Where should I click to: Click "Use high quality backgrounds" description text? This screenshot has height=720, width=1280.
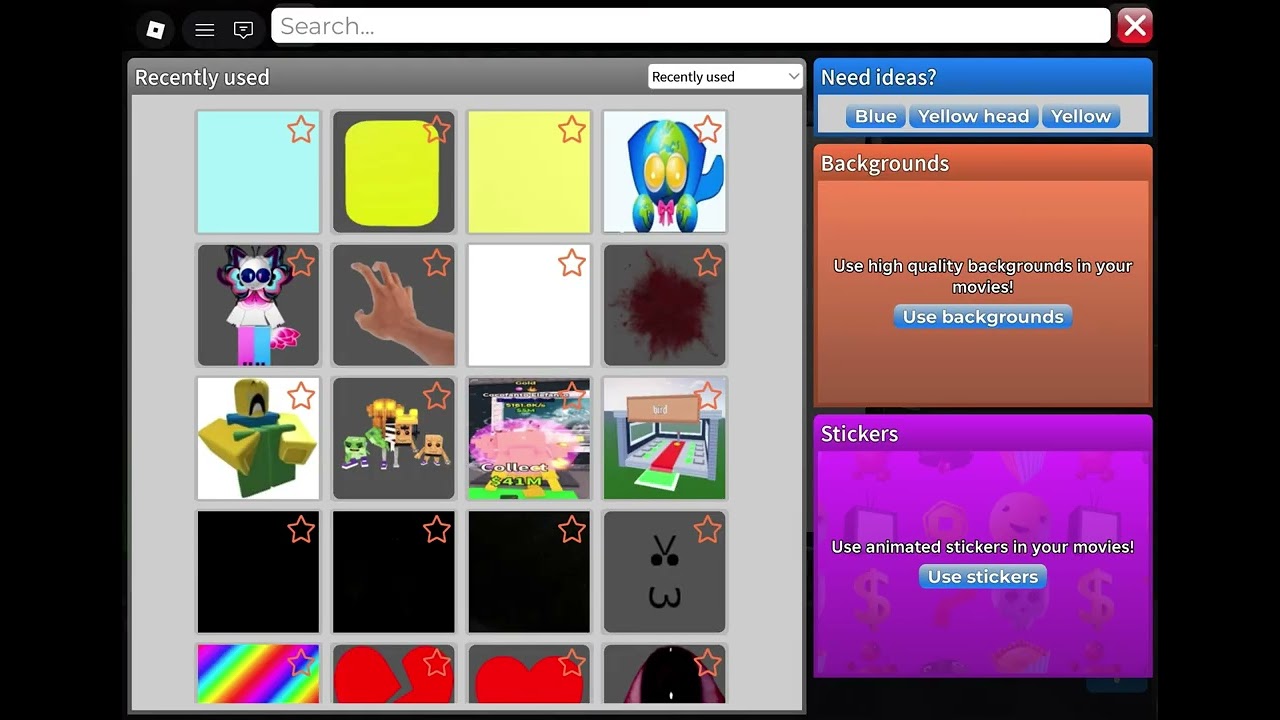pos(983,276)
